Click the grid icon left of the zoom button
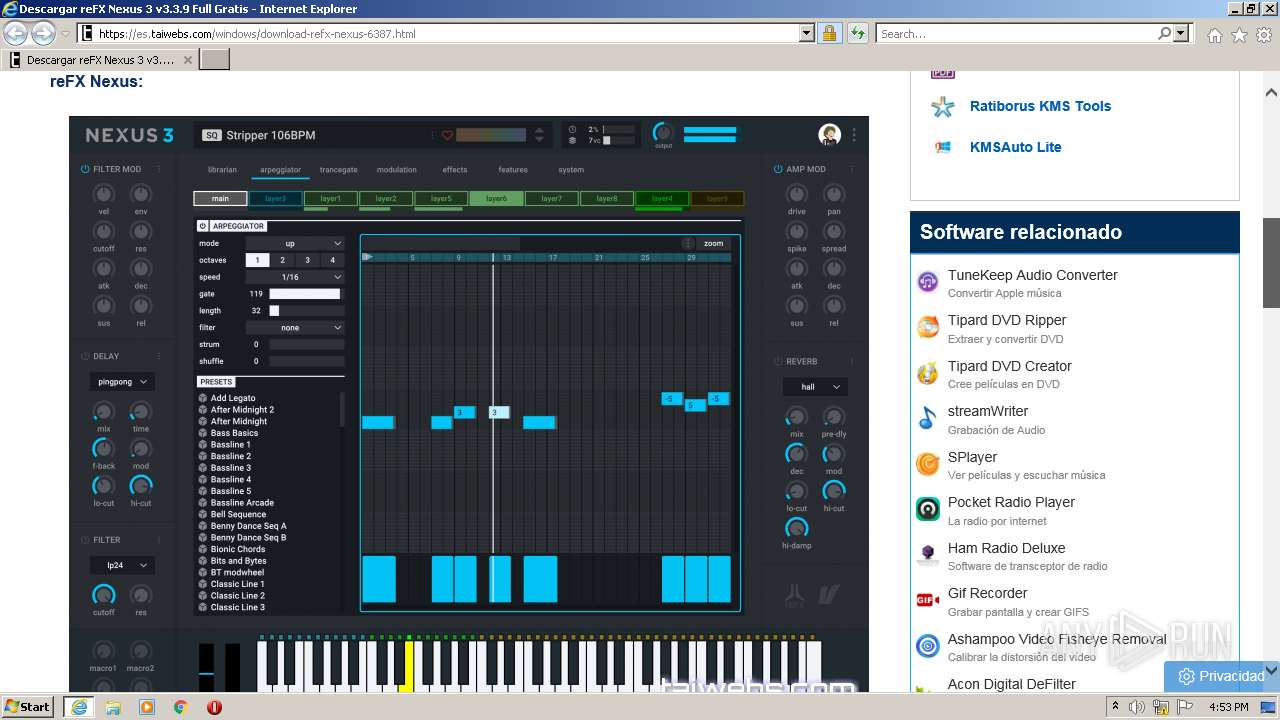The height and width of the screenshot is (720, 1280). [688, 243]
